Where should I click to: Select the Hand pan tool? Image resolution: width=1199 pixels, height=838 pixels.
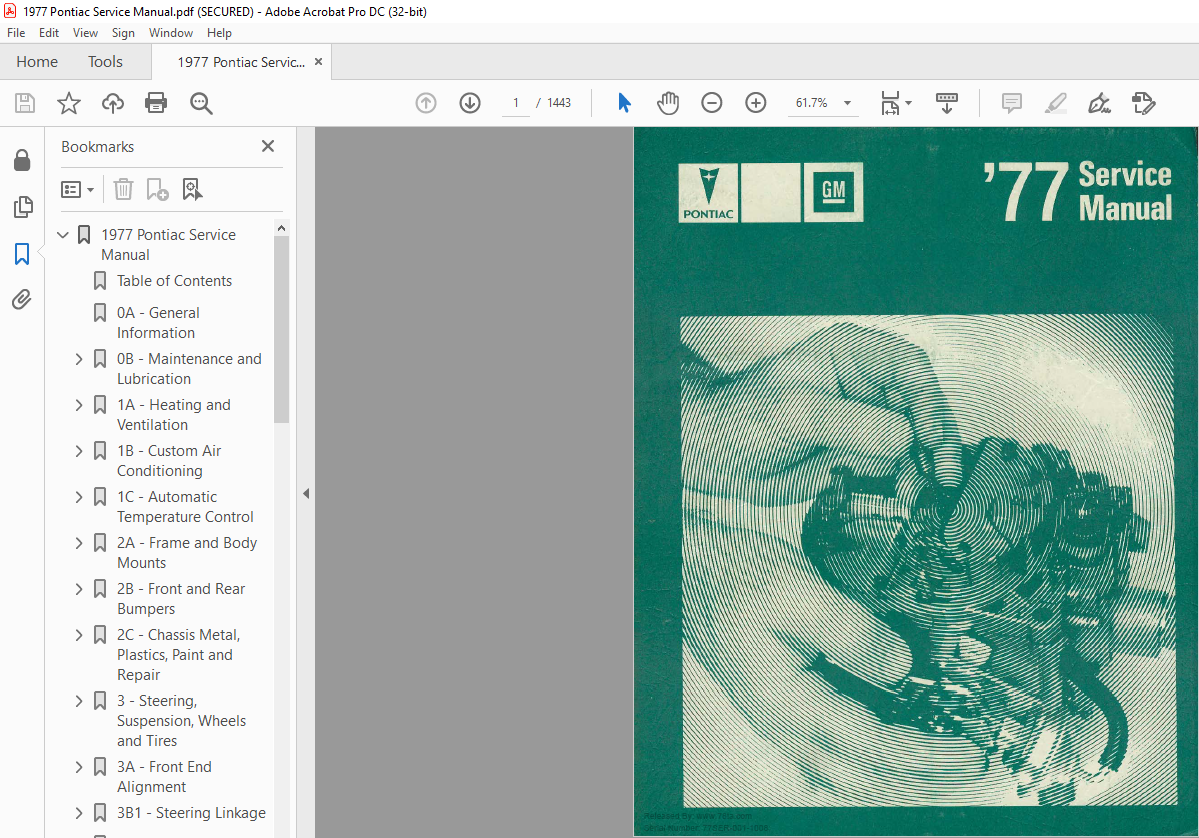tap(668, 102)
